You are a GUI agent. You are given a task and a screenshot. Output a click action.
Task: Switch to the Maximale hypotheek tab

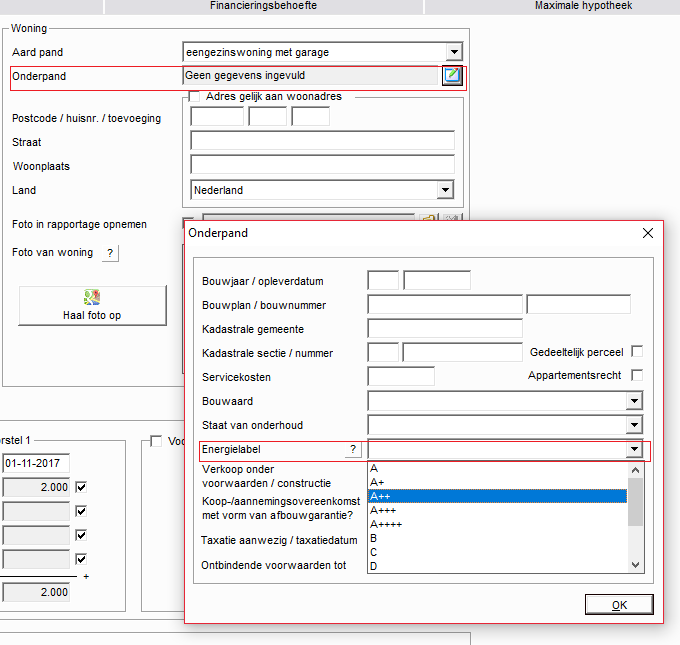point(583,6)
